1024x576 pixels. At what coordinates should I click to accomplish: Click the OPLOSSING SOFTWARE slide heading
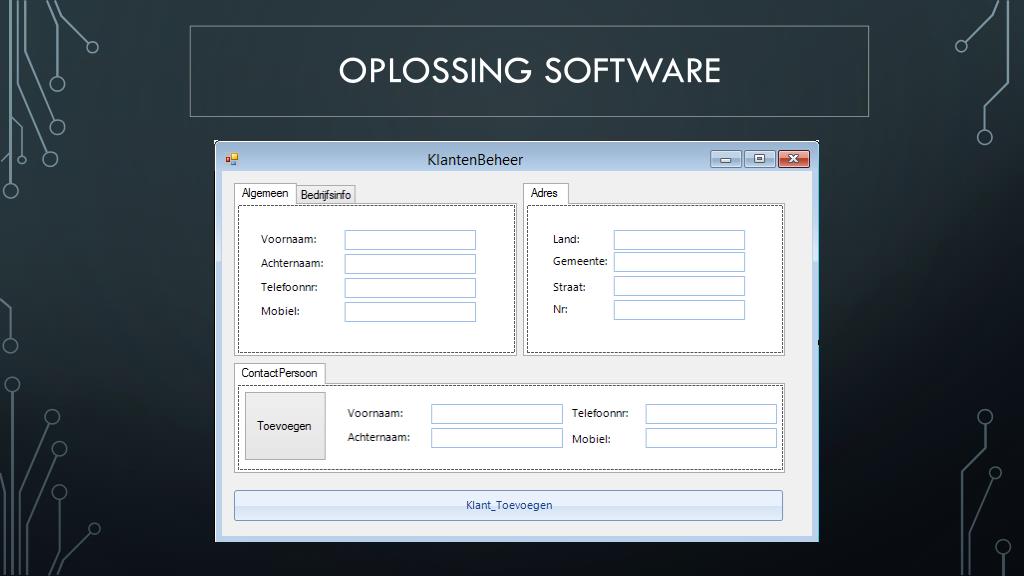(529, 71)
